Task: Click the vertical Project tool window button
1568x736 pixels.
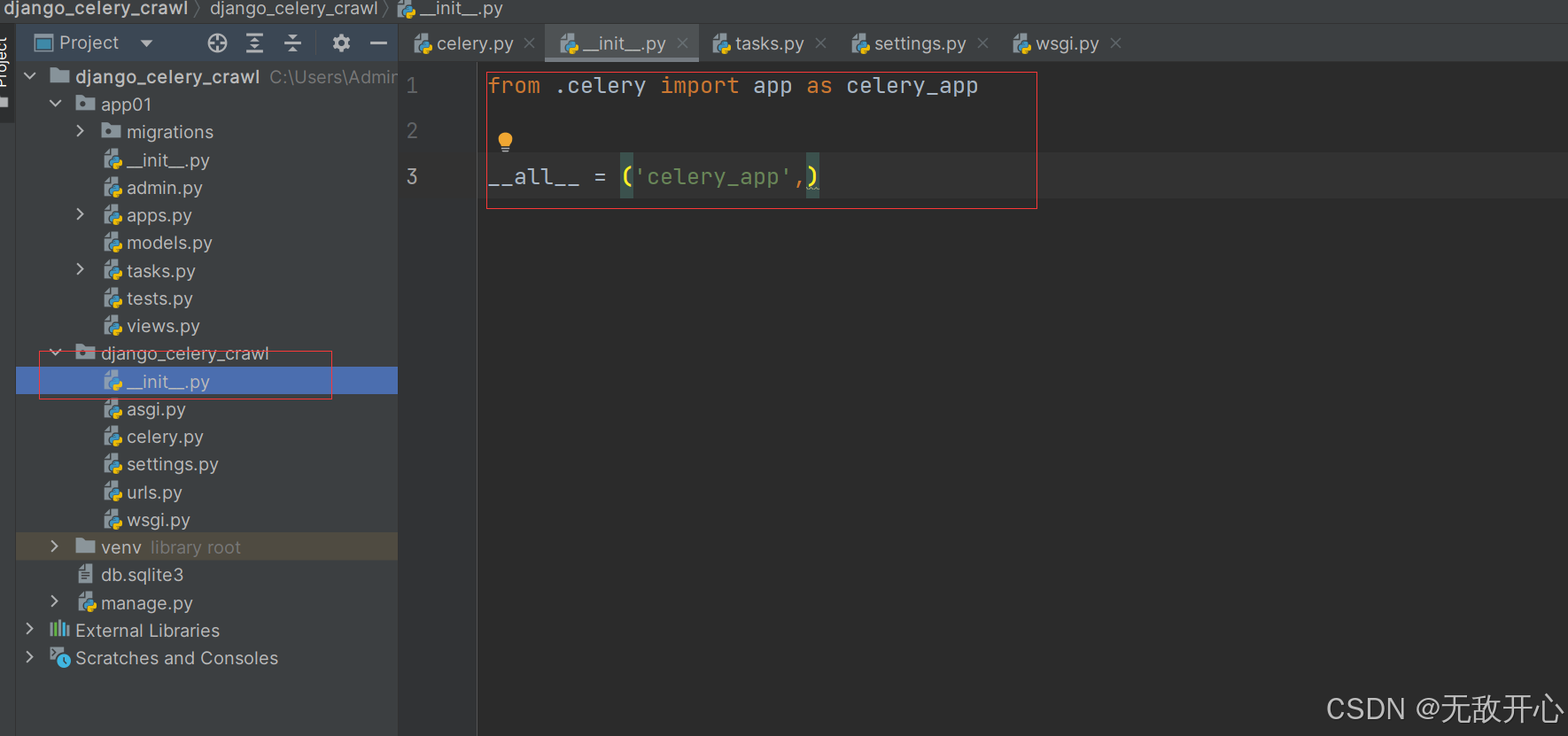Action: pyautogui.click(x=4, y=64)
